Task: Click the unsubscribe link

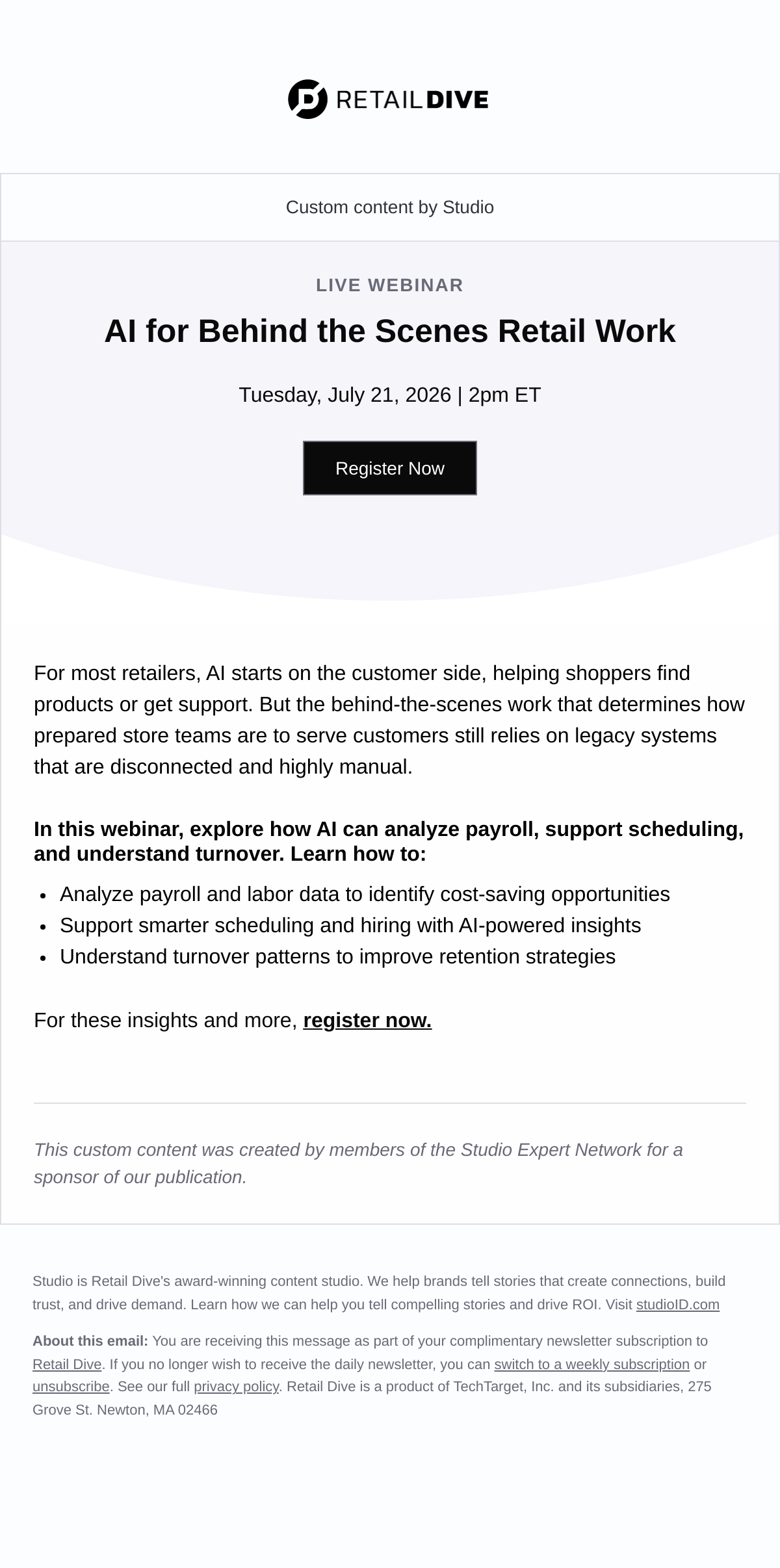Action: (71, 1386)
